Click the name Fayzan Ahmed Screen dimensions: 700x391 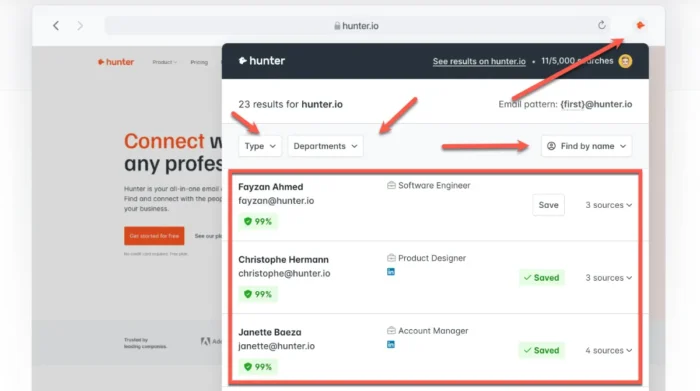pos(271,187)
